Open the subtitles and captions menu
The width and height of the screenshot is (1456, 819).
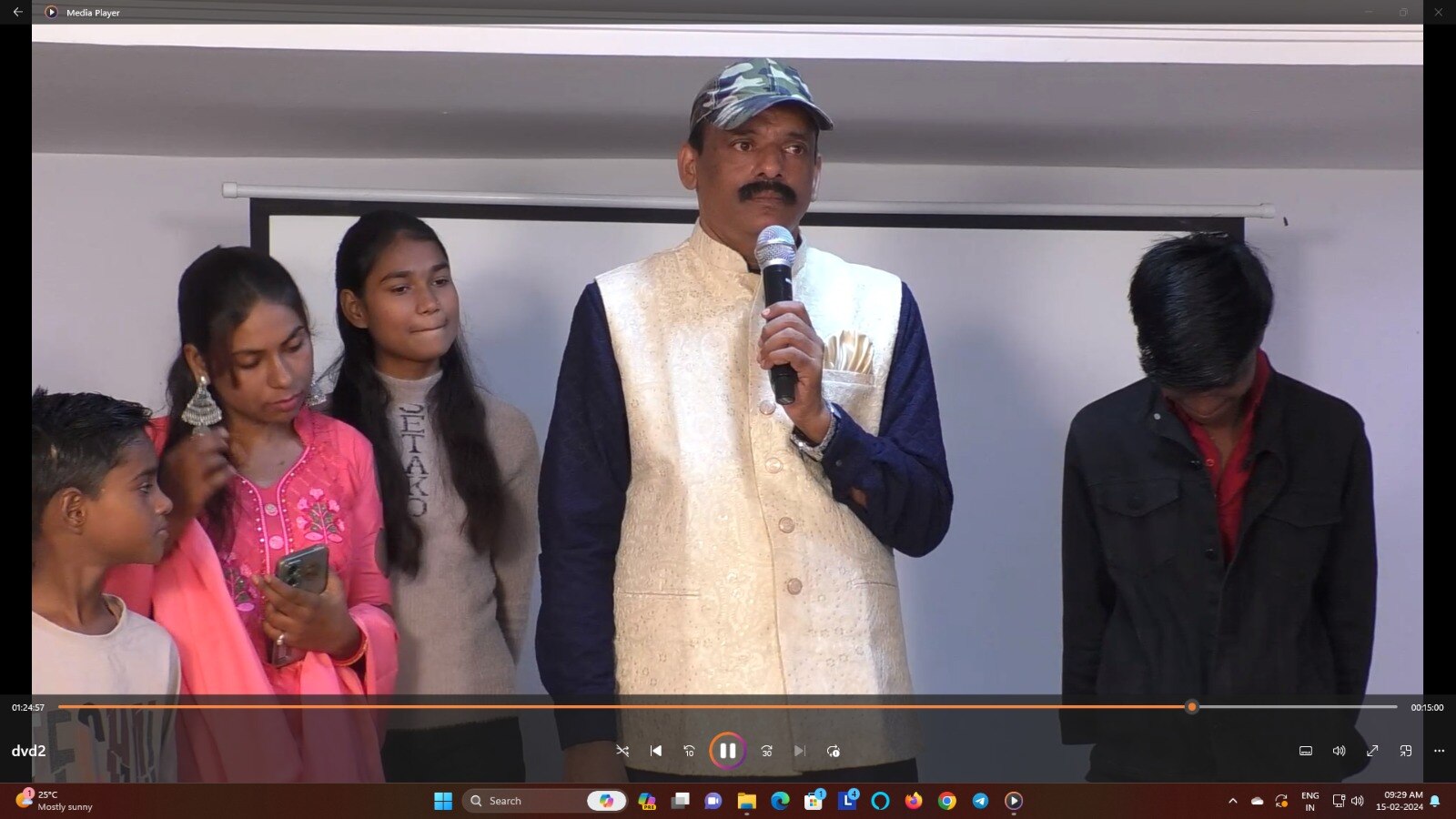point(1305,751)
